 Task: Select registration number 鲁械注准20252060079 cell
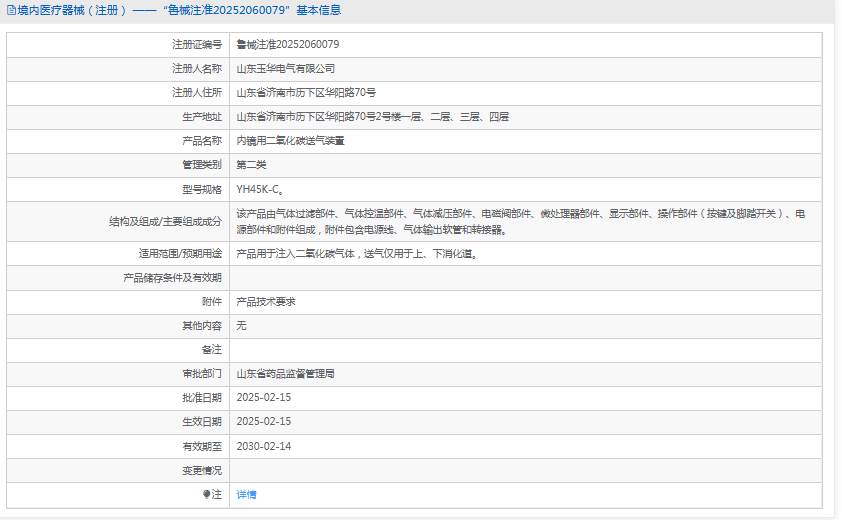click(x=288, y=45)
